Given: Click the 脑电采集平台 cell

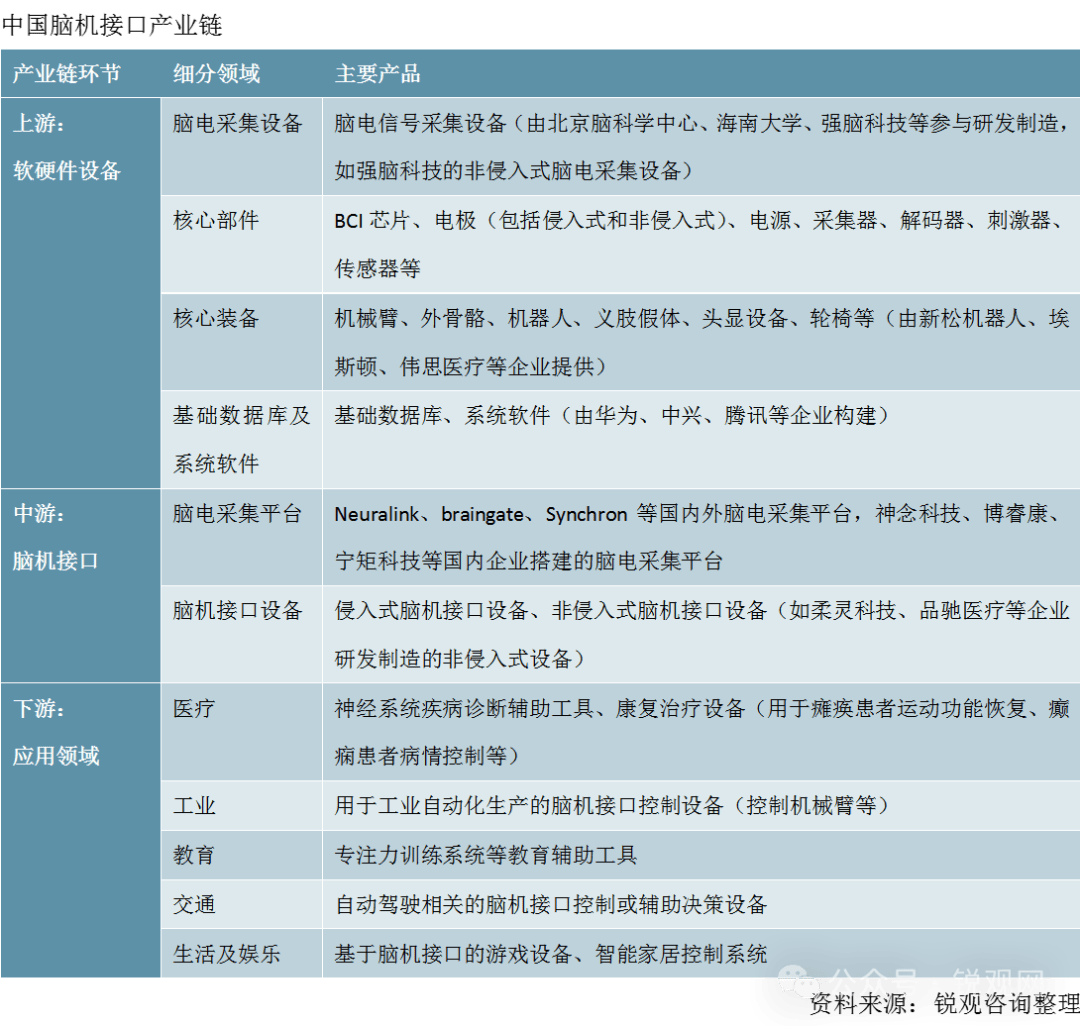Looking at the screenshot, I should coord(237,513).
